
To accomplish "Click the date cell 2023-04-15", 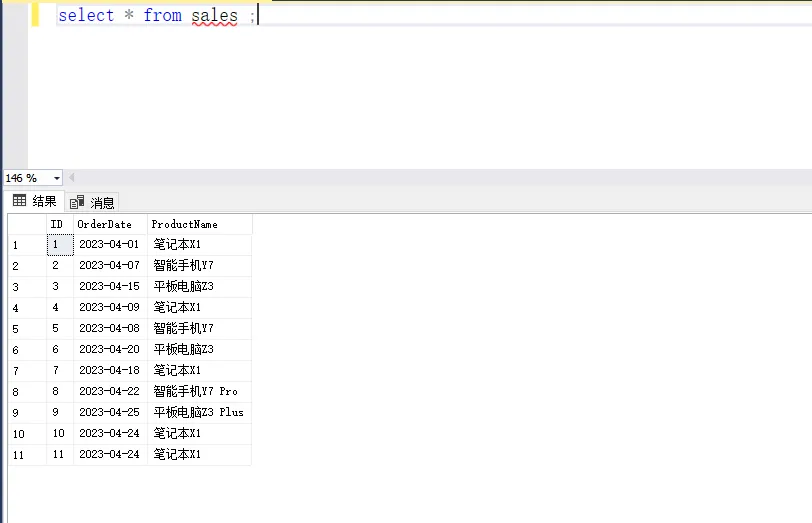I will point(110,286).
